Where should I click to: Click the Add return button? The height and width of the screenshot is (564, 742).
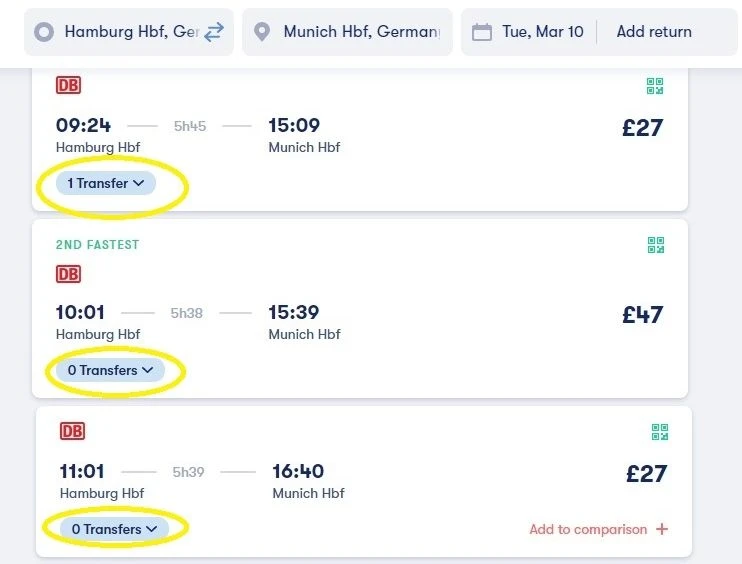(x=654, y=32)
